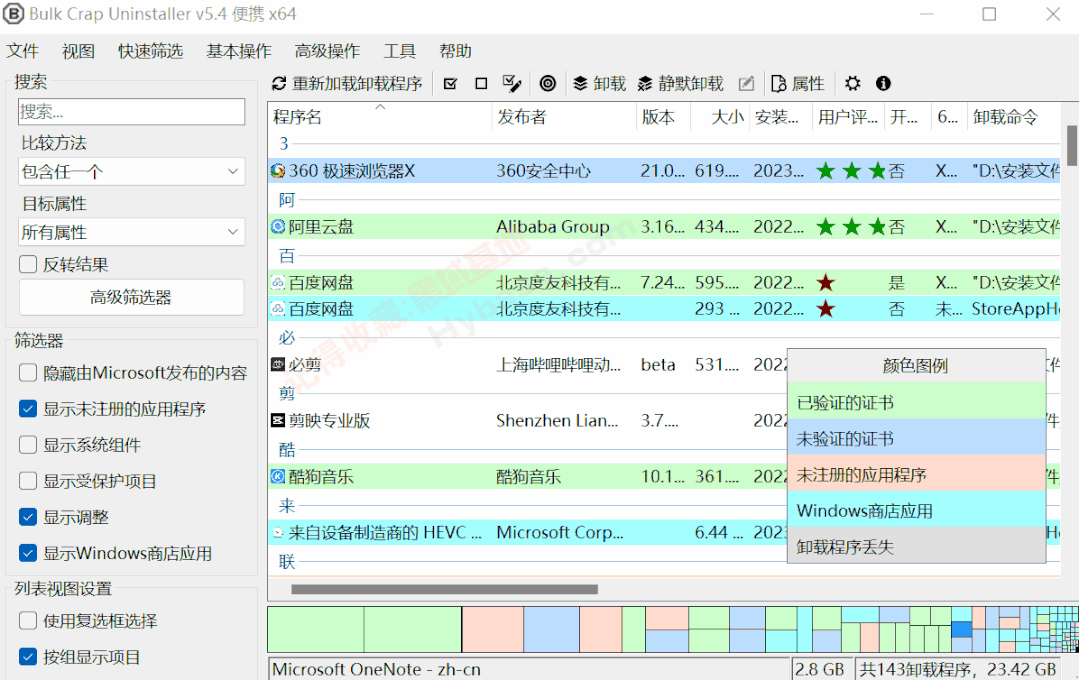Enable 使用复选框选择 checkbox
This screenshot has width=1079, height=680.
click(28, 621)
